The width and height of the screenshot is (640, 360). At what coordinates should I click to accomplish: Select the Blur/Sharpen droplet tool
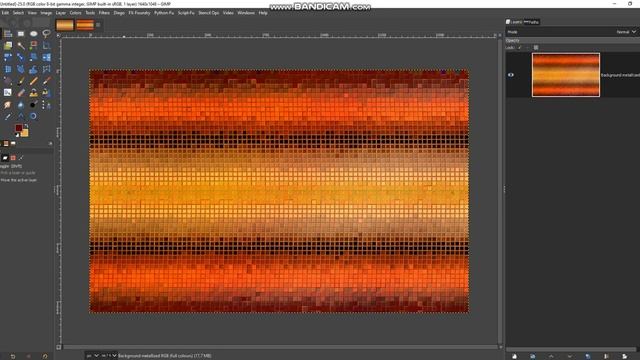click(x=20, y=104)
